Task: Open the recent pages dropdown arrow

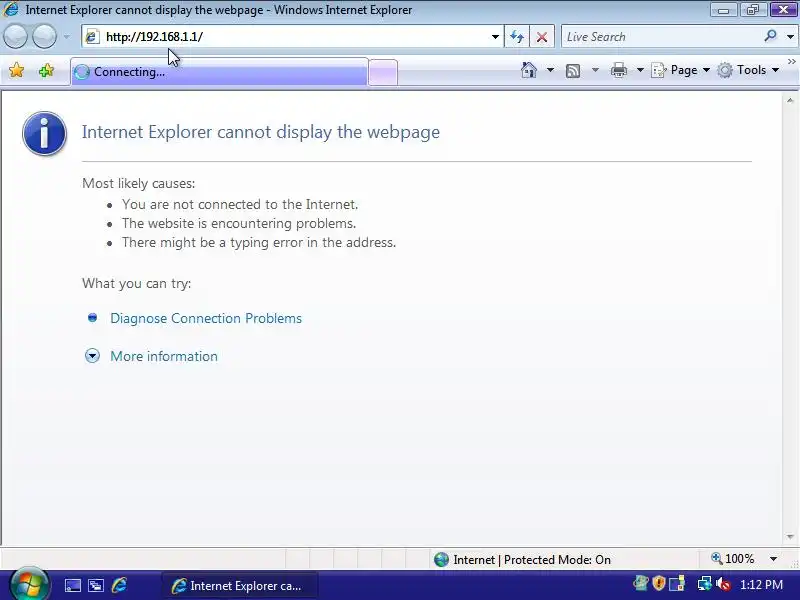Action: click(x=67, y=37)
